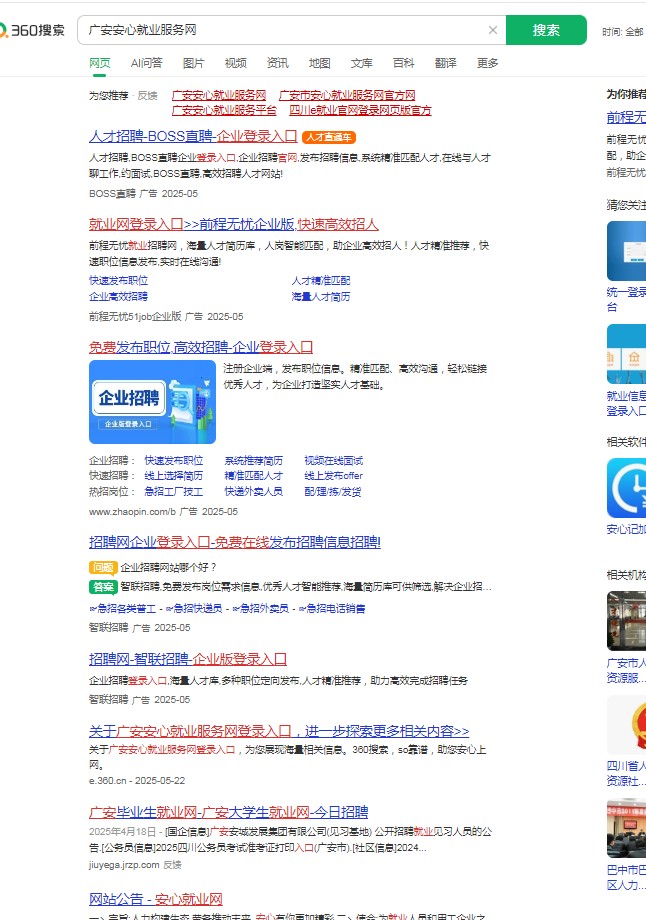Switch to the 图片 tab
646x920 pixels.
194,63
